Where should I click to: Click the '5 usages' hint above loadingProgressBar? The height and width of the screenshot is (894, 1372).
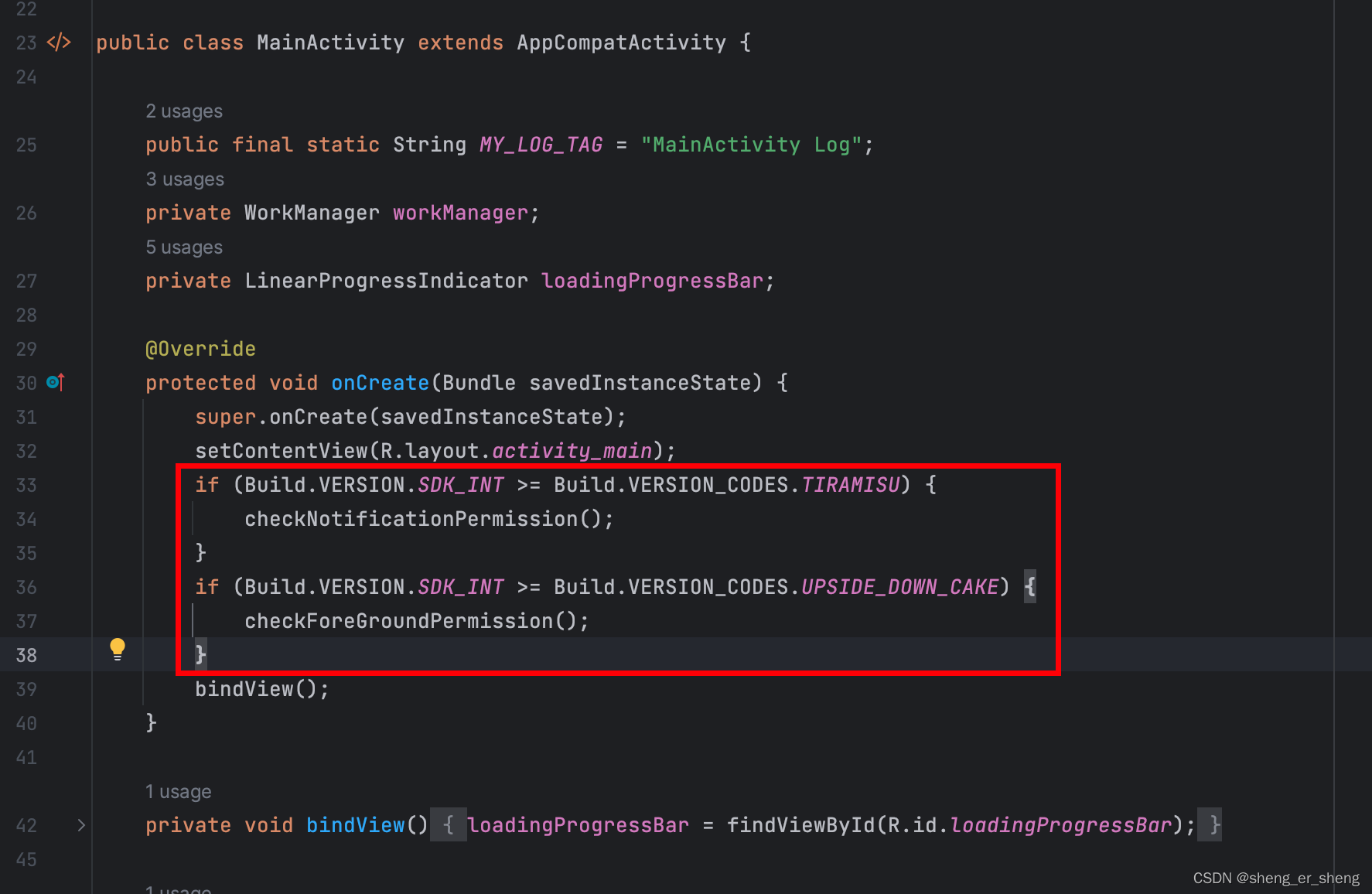[x=184, y=247]
